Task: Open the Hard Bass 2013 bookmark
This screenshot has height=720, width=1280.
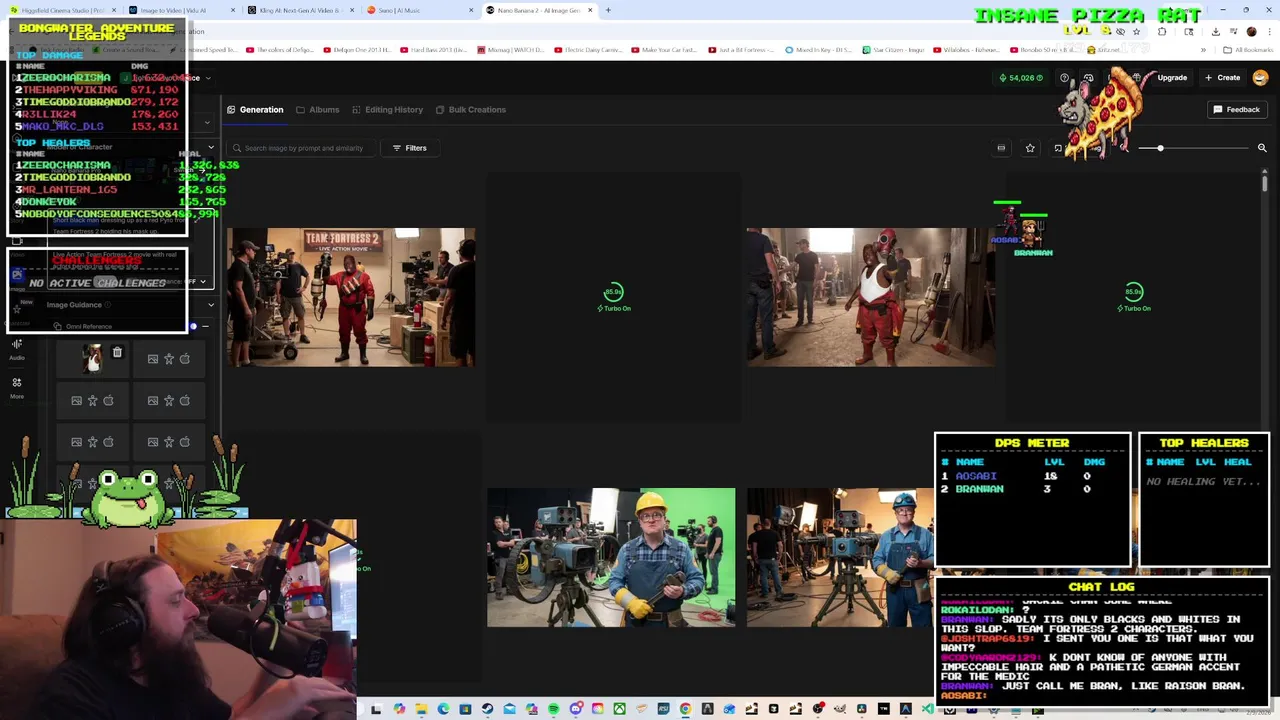Action: click(435, 49)
